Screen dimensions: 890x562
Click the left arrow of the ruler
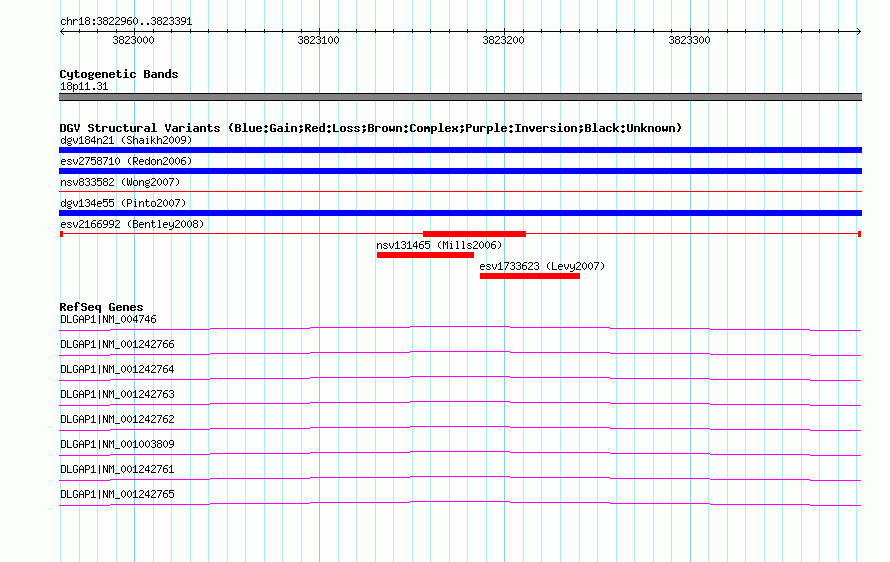pyautogui.click(x=62, y=31)
